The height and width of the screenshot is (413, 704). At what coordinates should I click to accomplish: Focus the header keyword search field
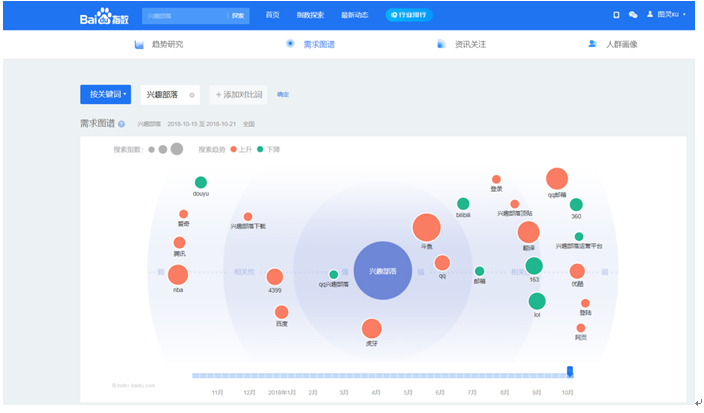pos(185,16)
